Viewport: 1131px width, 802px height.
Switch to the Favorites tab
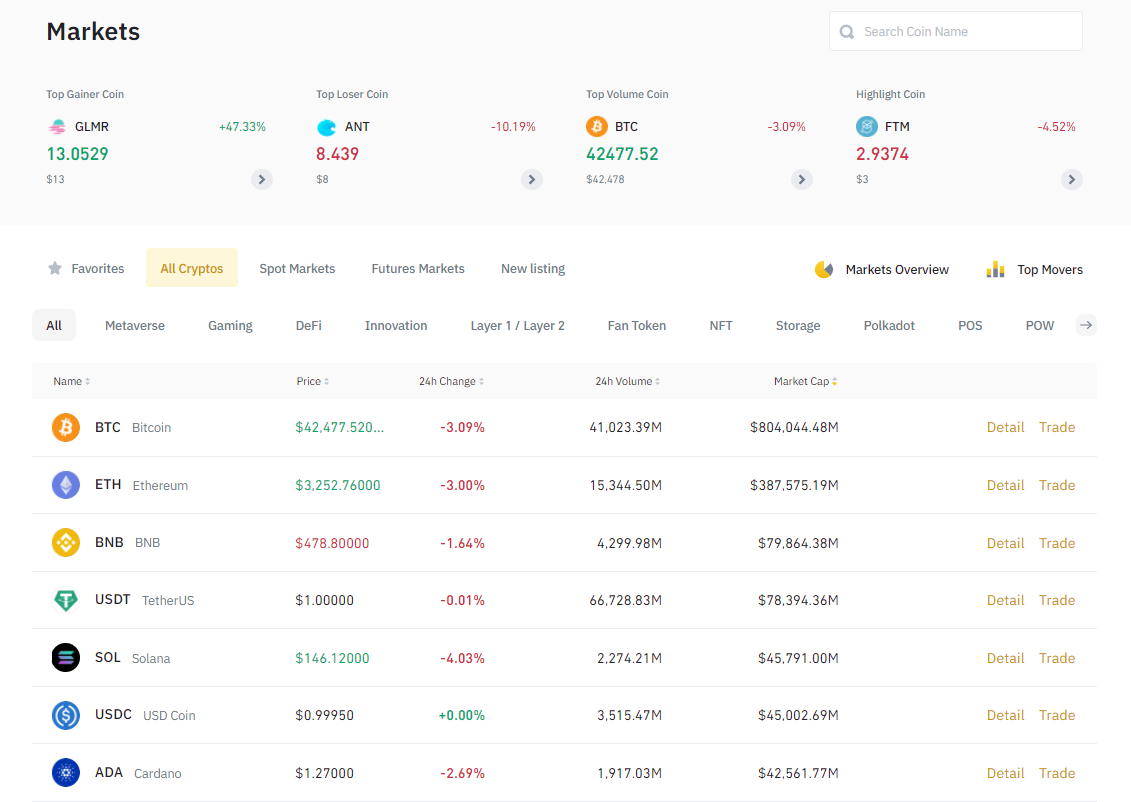(x=86, y=268)
